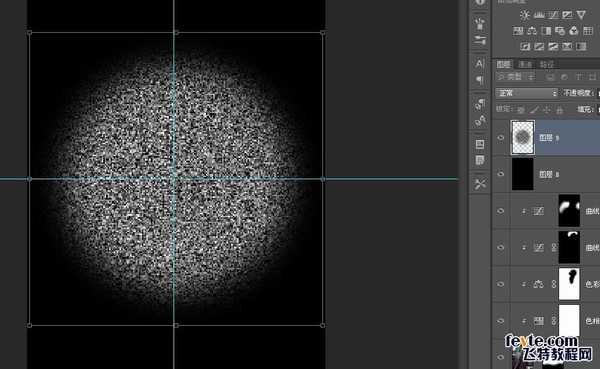Screen dimensions: 600x369
Task: Switch to the Channels tab
Action: [x=525, y=64]
